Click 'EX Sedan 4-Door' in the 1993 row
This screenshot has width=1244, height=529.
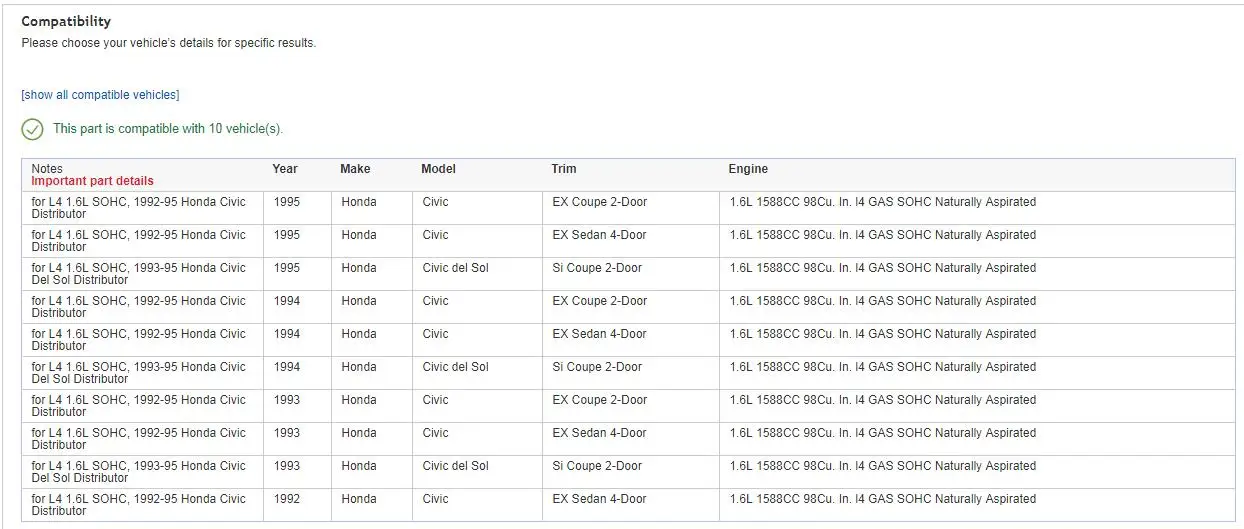(600, 433)
